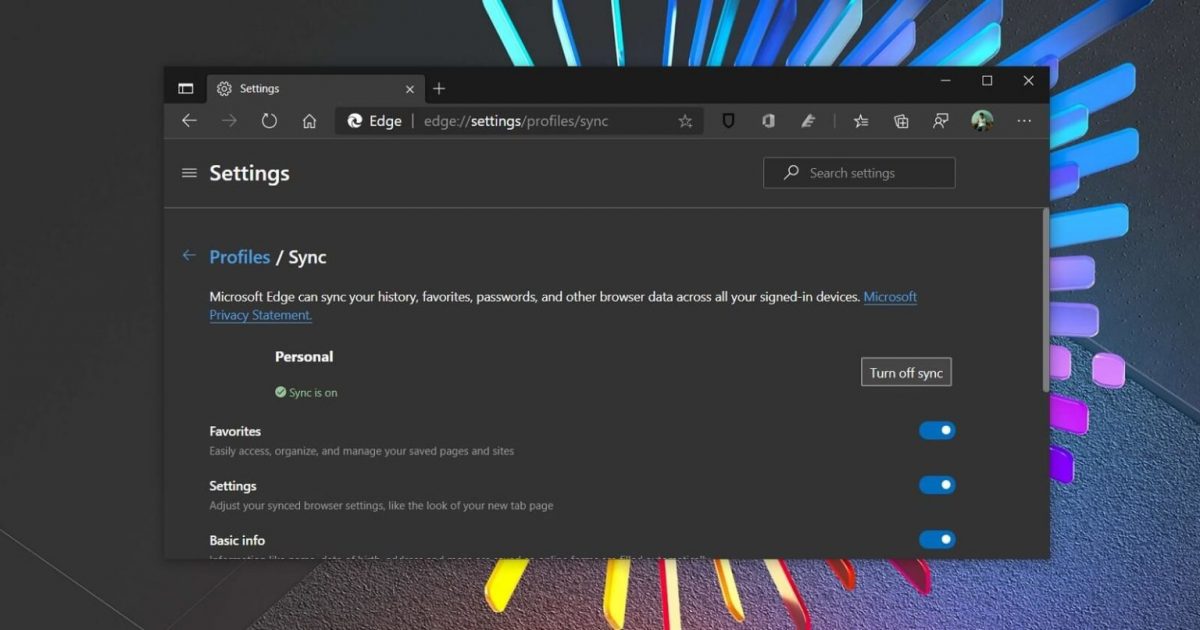Screen dimensions: 1200x630
Task: Open a new tab with plus button
Action: [439, 89]
